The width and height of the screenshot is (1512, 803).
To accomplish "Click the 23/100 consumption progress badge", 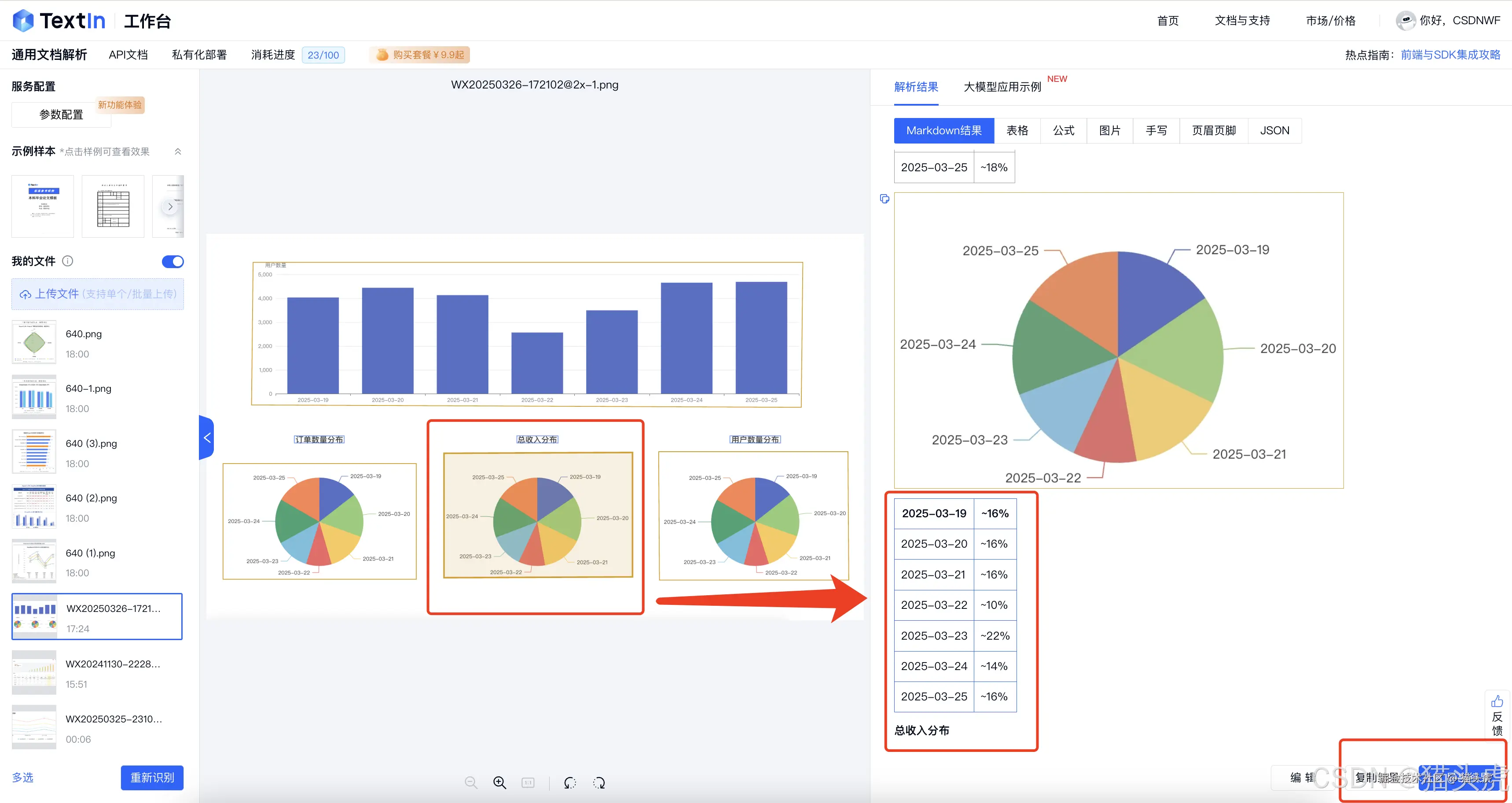I will click(323, 55).
